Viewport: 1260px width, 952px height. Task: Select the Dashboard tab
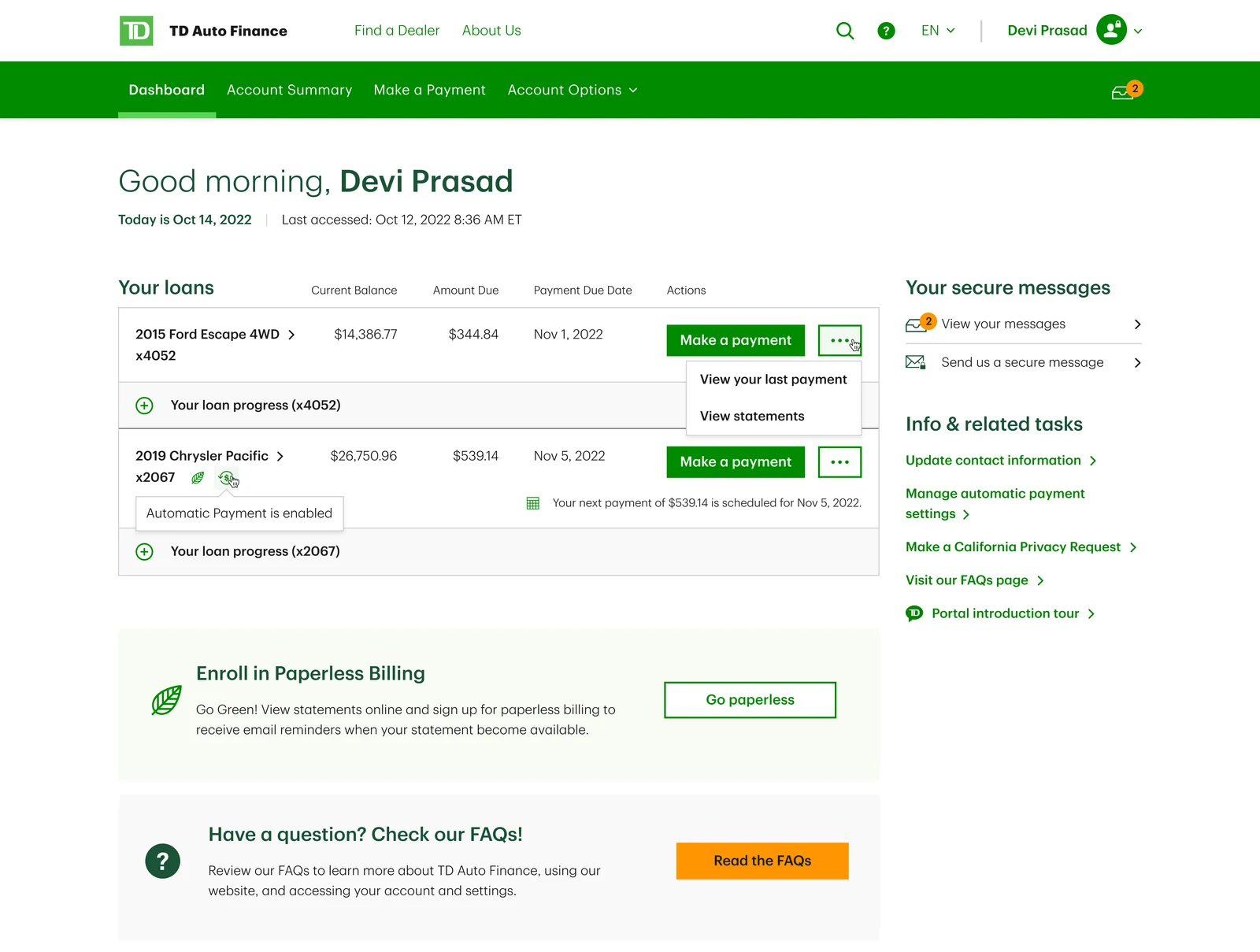coord(167,90)
